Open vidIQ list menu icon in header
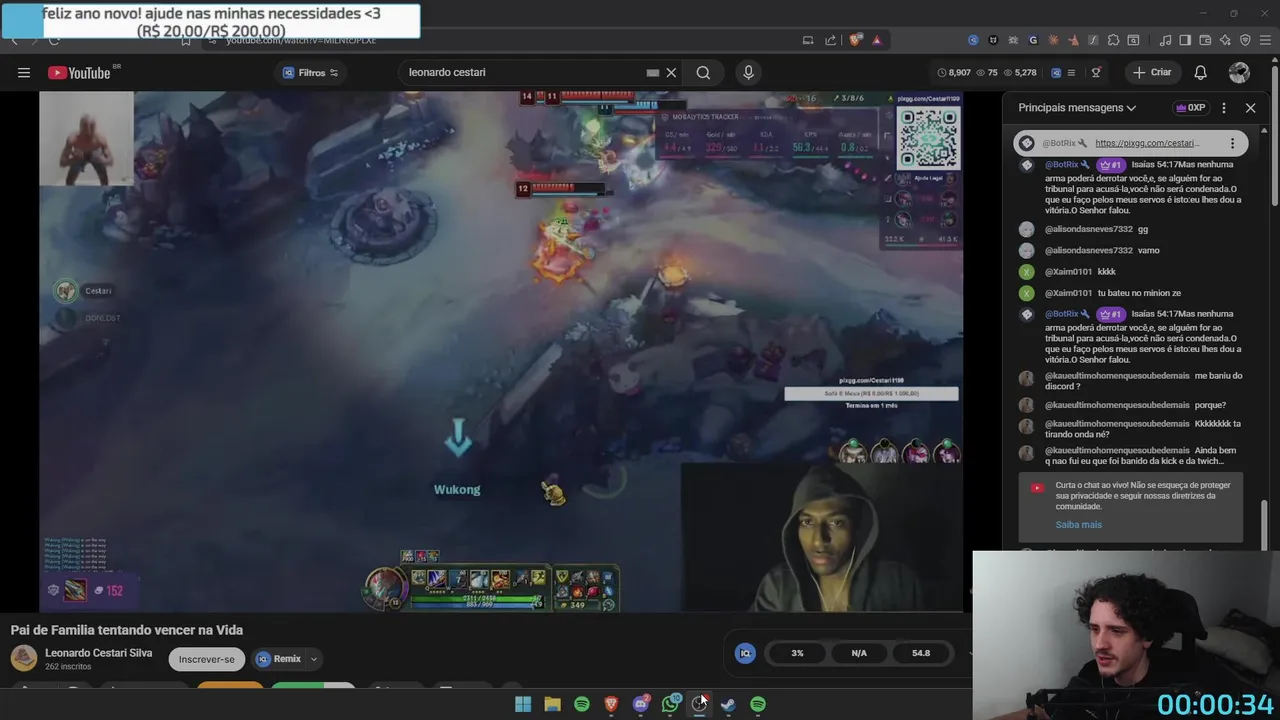This screenshot has width=1280, height=720. tap(1071, 72)
